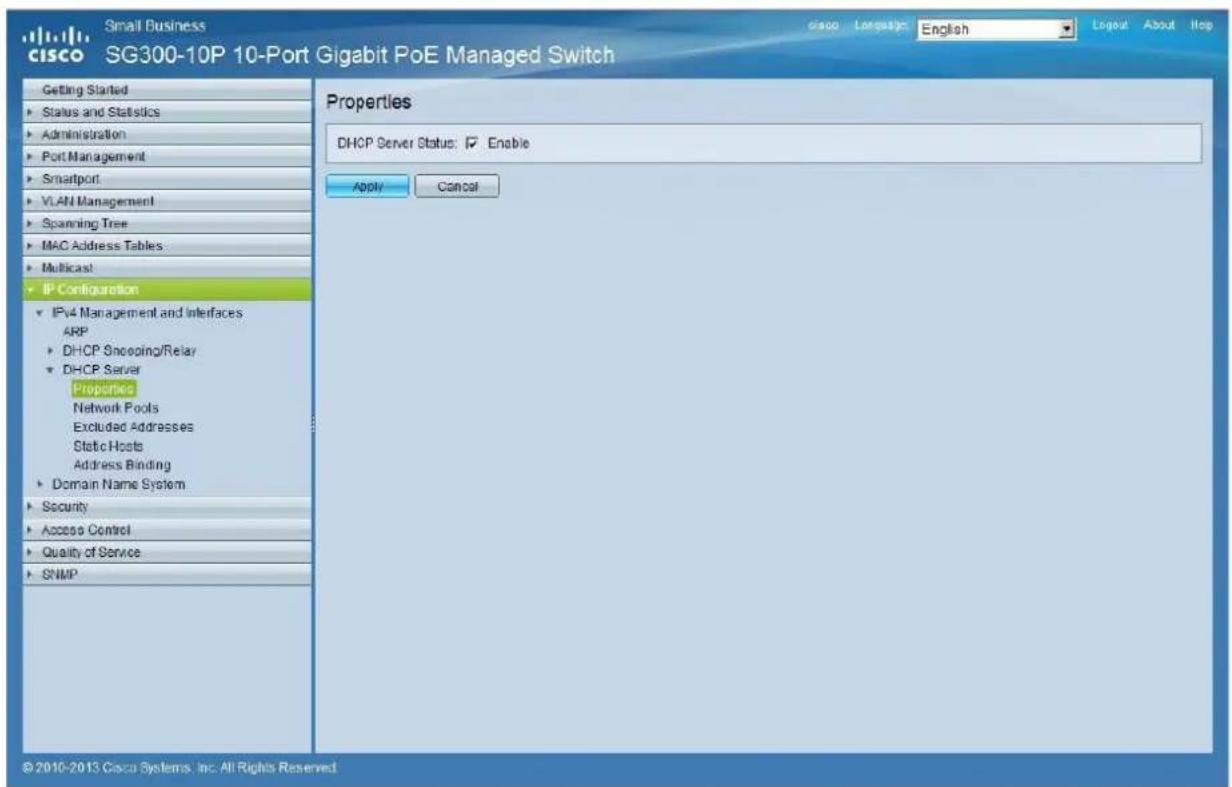Click the cisco username text in header
This screenshot has width=1232, height=787.
point(821,23)
